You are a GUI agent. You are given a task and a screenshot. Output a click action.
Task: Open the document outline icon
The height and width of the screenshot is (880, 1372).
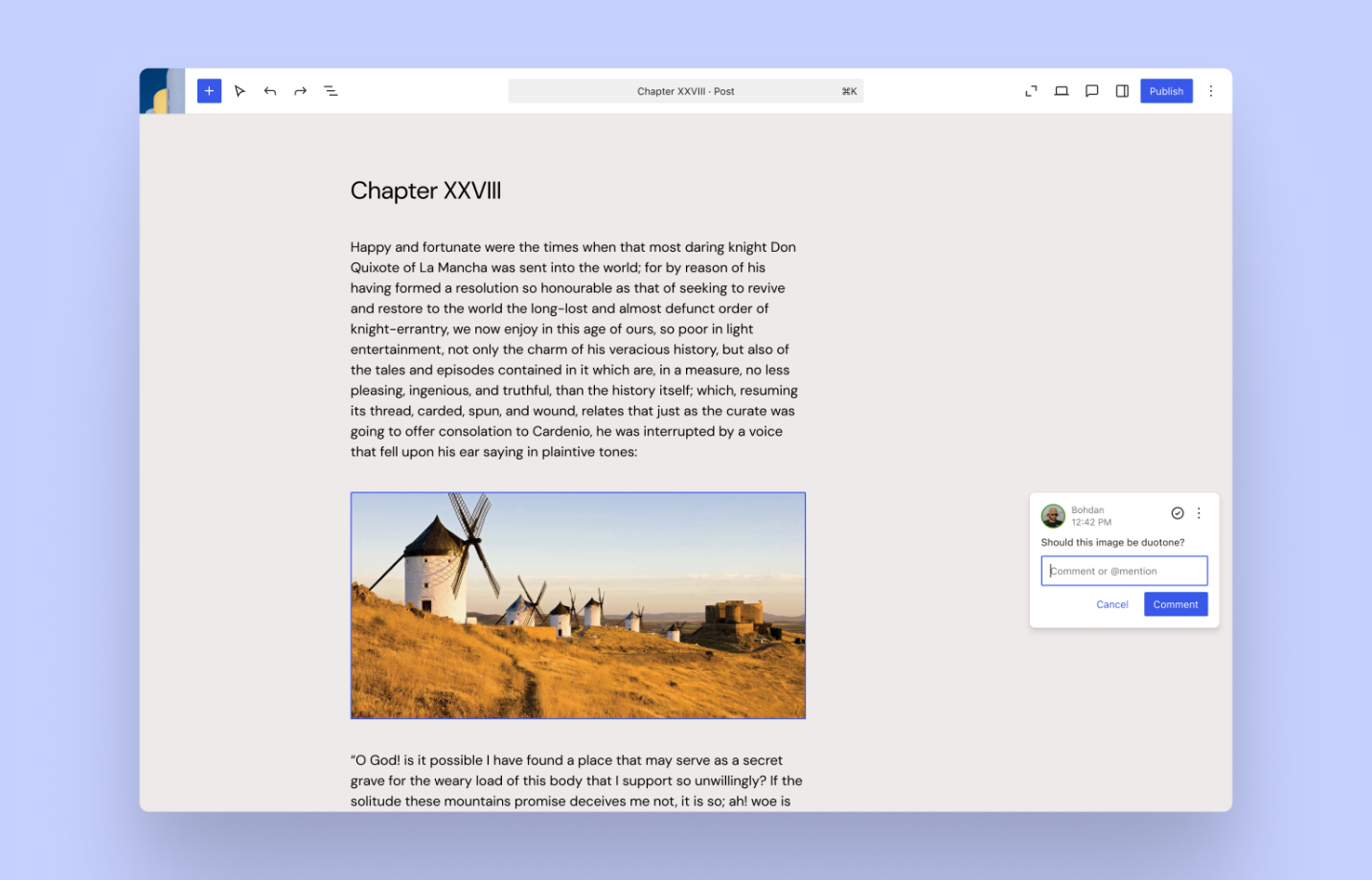tap(331, 90)
